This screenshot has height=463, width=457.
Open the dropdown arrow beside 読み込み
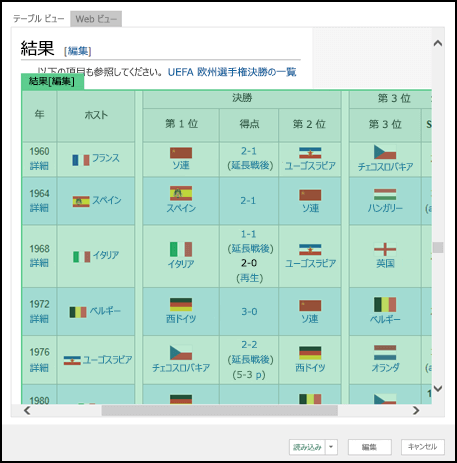tap(331, 447)
